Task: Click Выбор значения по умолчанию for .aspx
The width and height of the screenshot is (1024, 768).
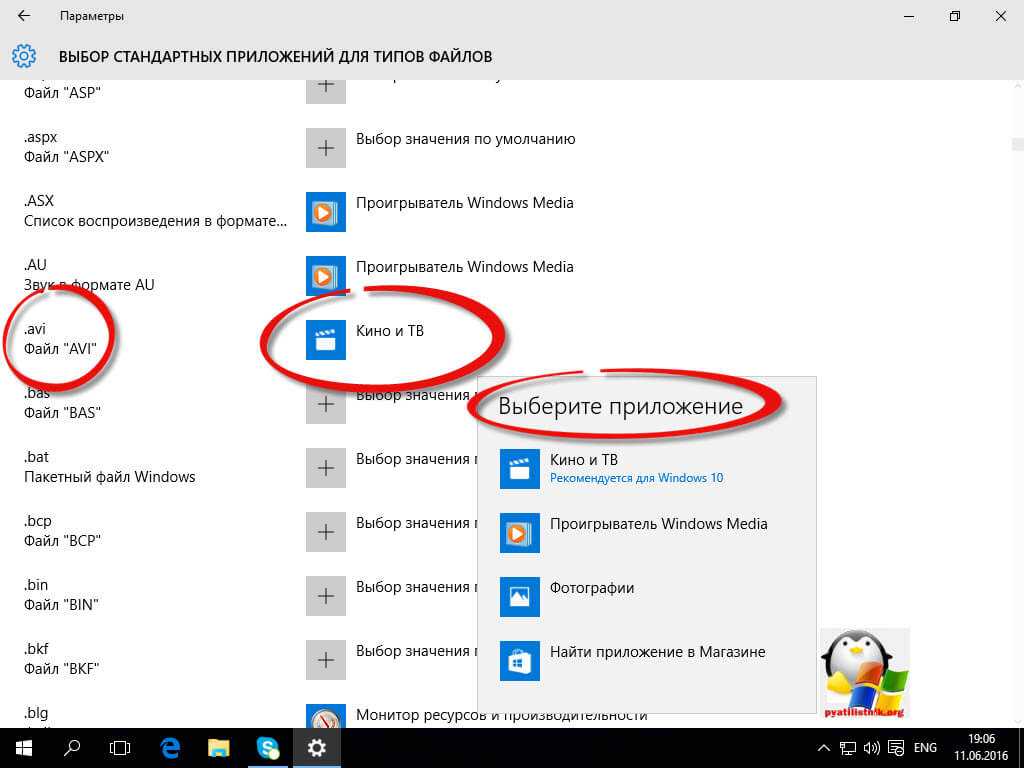Action: pos(465,139)
